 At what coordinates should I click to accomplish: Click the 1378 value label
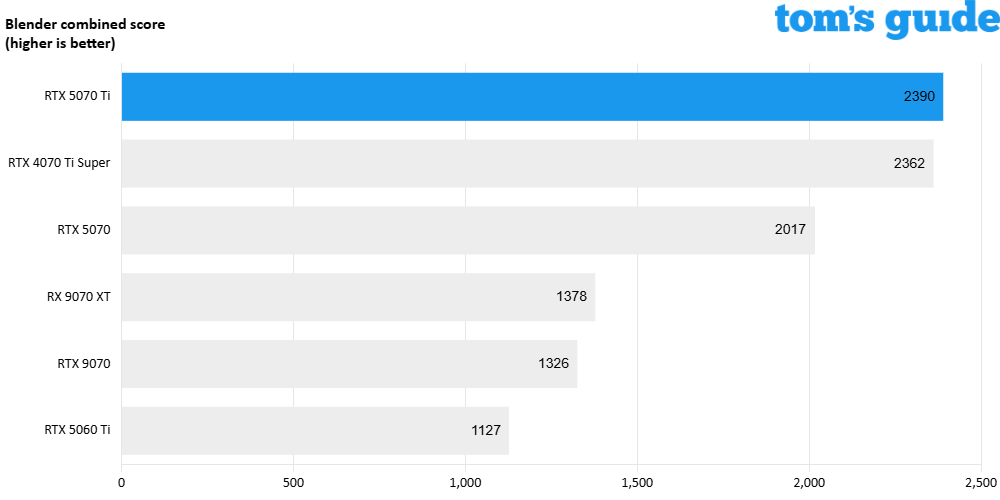click(x=571, y=297)
